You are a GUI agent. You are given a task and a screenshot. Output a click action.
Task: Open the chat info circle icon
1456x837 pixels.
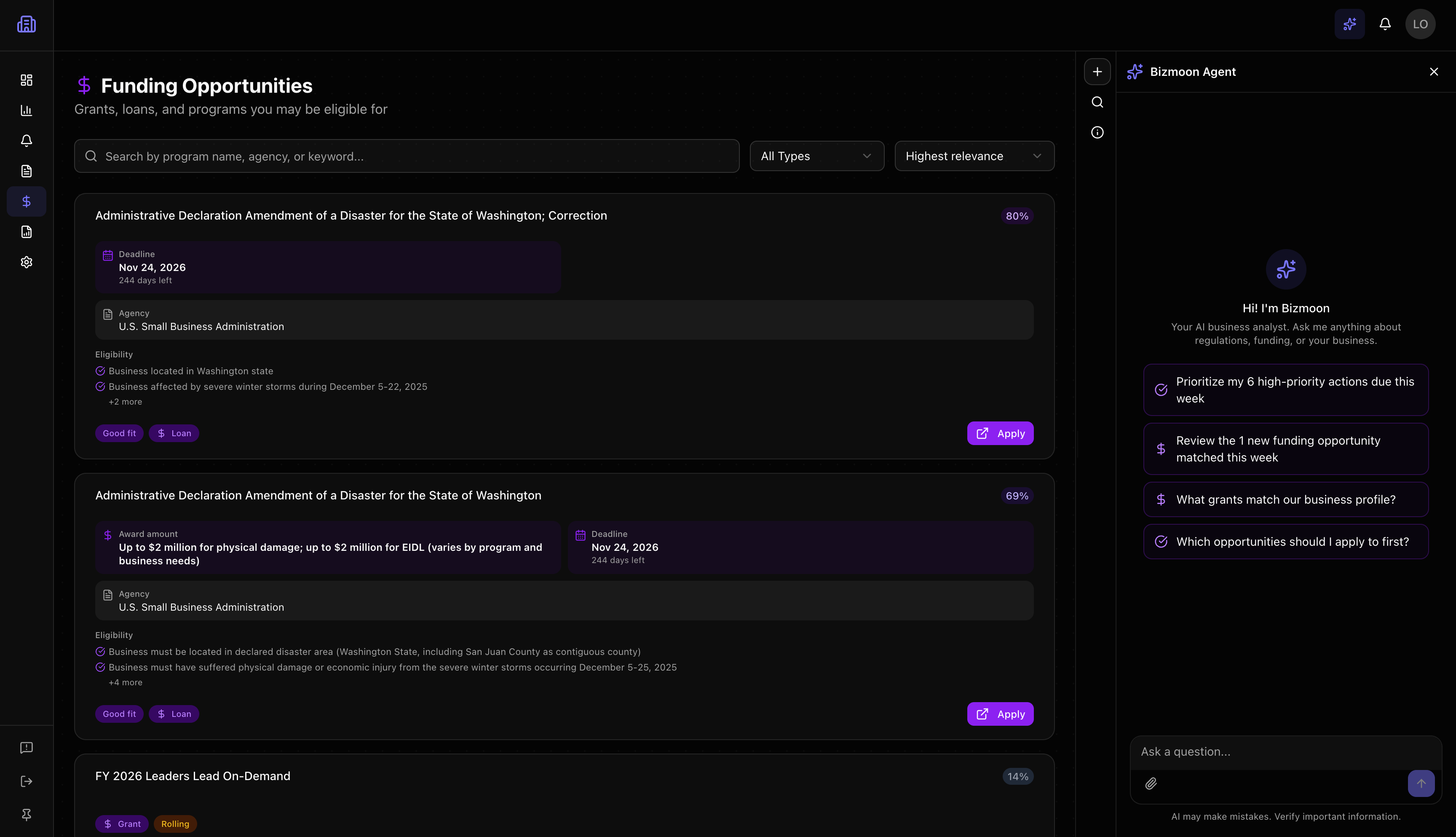(x=1097, y=133)
